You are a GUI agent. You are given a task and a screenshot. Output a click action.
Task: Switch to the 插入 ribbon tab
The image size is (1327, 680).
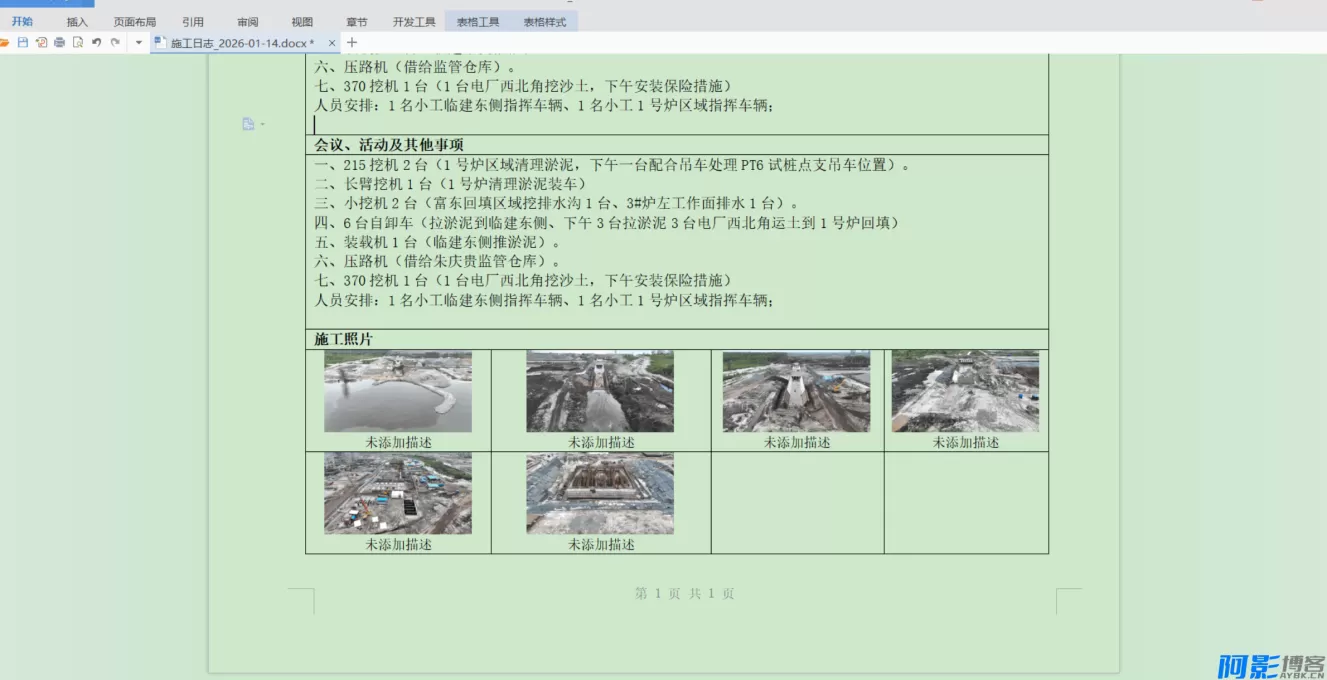coord(77,20)
